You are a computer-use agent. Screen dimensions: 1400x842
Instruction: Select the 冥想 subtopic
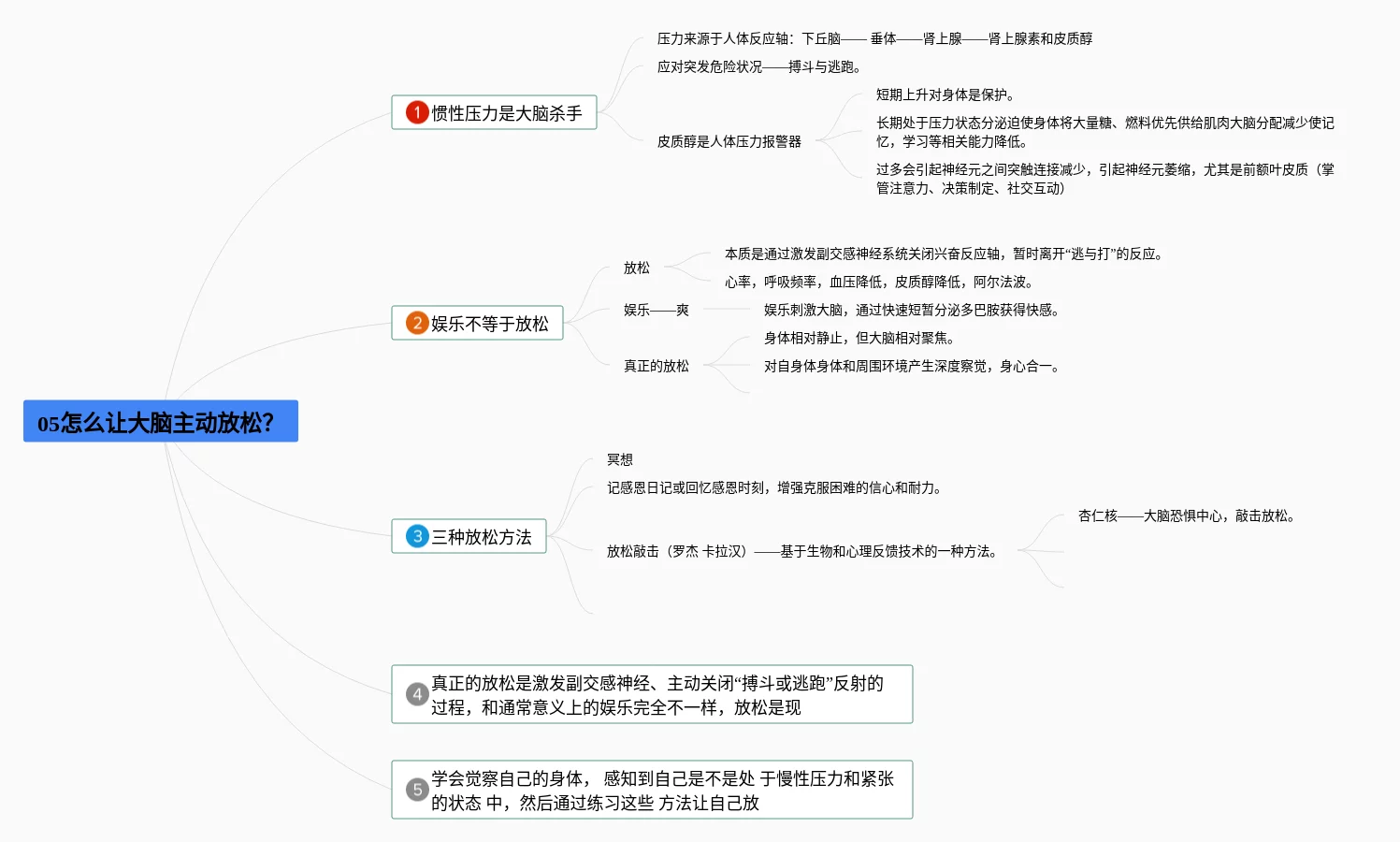coord(619,459)
